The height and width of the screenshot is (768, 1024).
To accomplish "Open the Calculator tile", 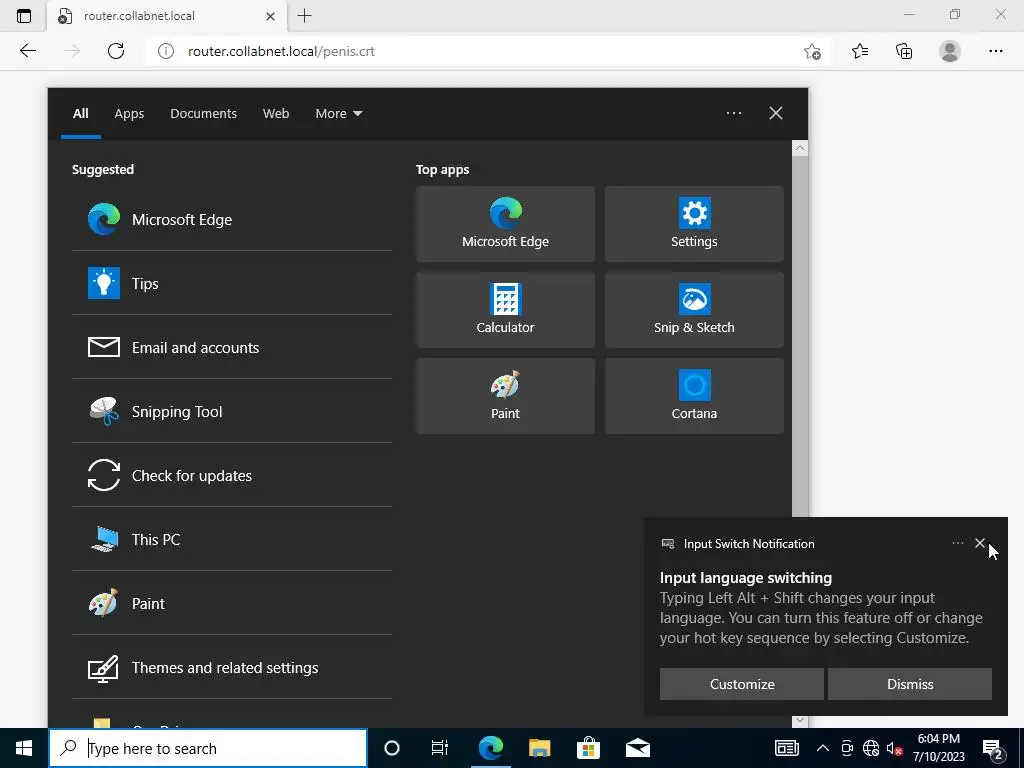I will [505, 310].
